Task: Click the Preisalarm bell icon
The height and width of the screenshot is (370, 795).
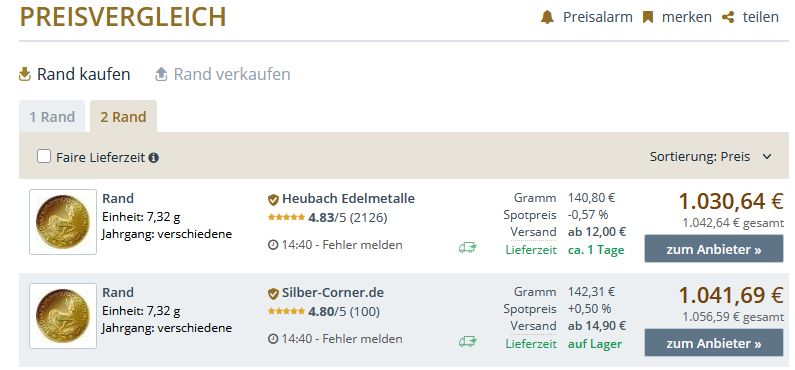Action: (547, 17)
